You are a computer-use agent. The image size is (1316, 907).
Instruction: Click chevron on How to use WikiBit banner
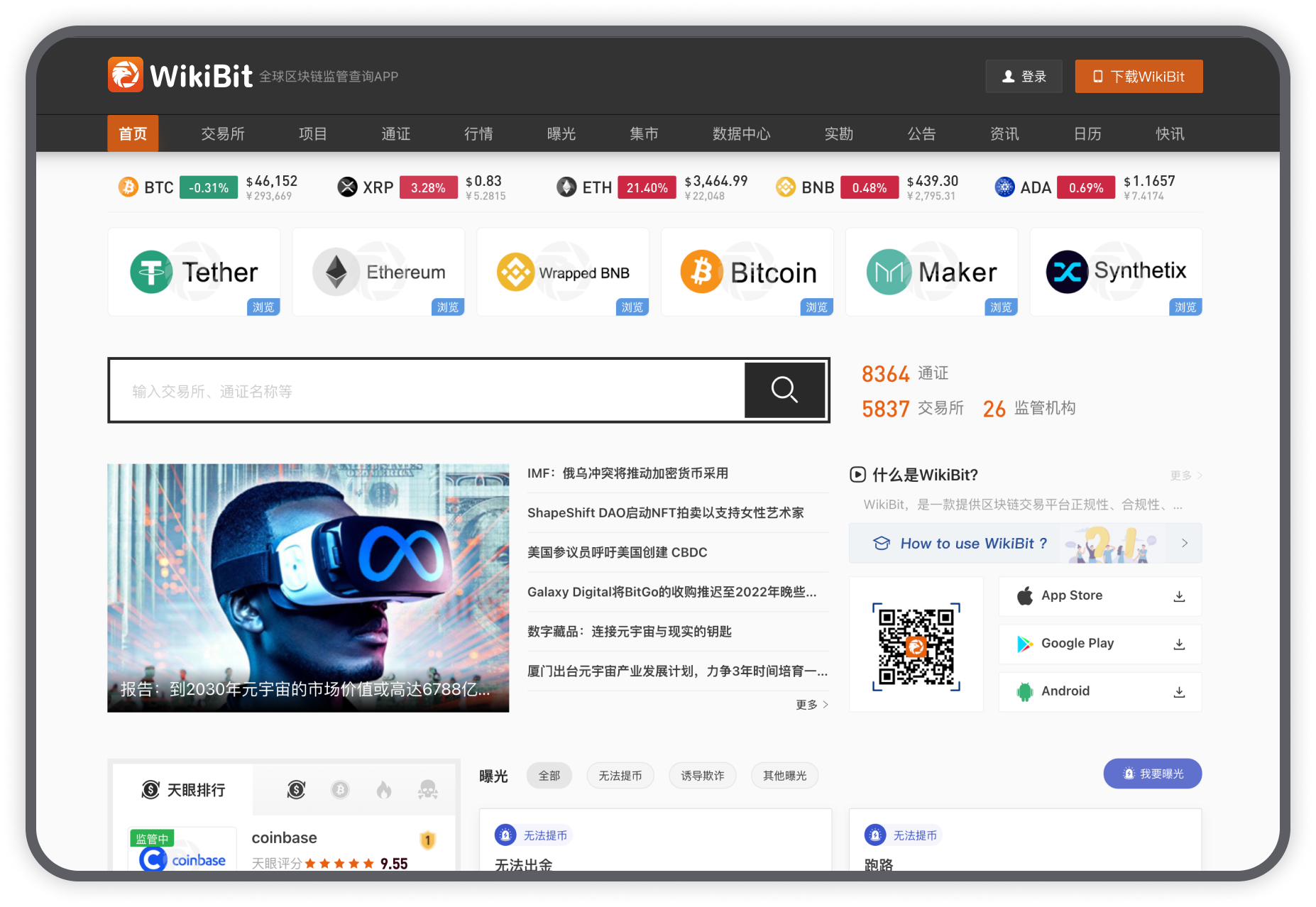[1184, 543]
